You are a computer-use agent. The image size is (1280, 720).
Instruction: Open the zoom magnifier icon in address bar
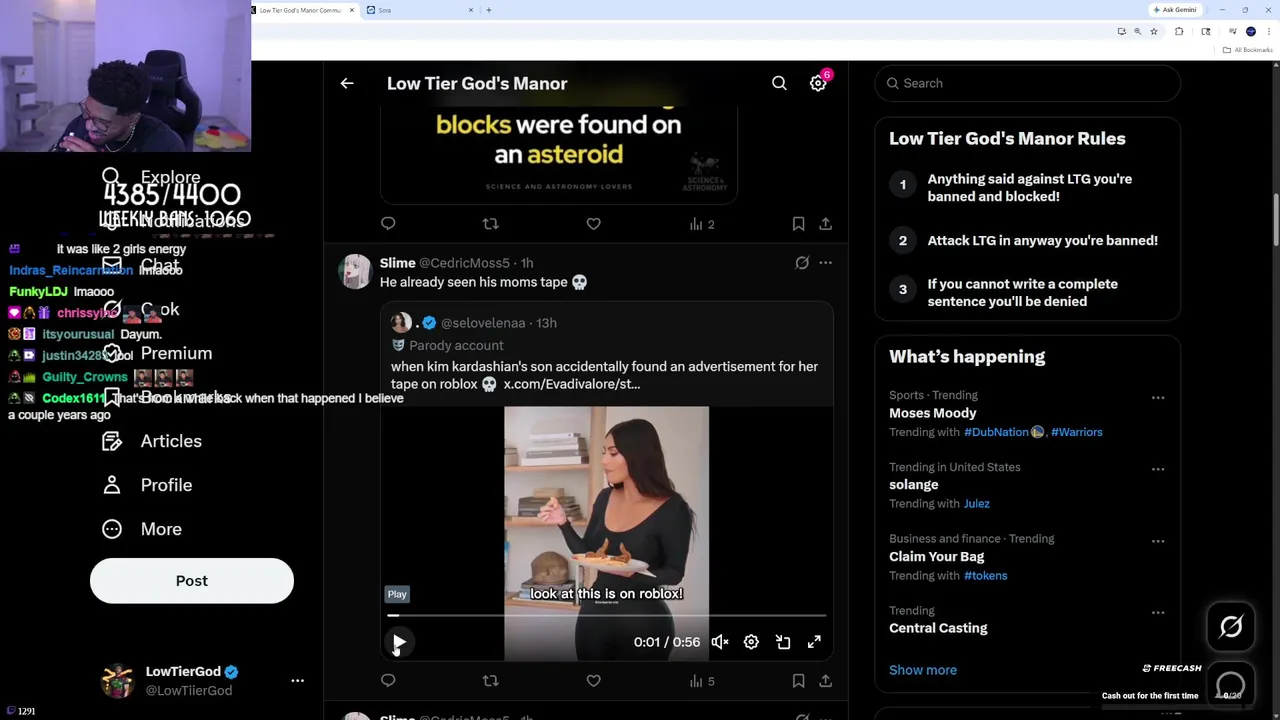1137,32
